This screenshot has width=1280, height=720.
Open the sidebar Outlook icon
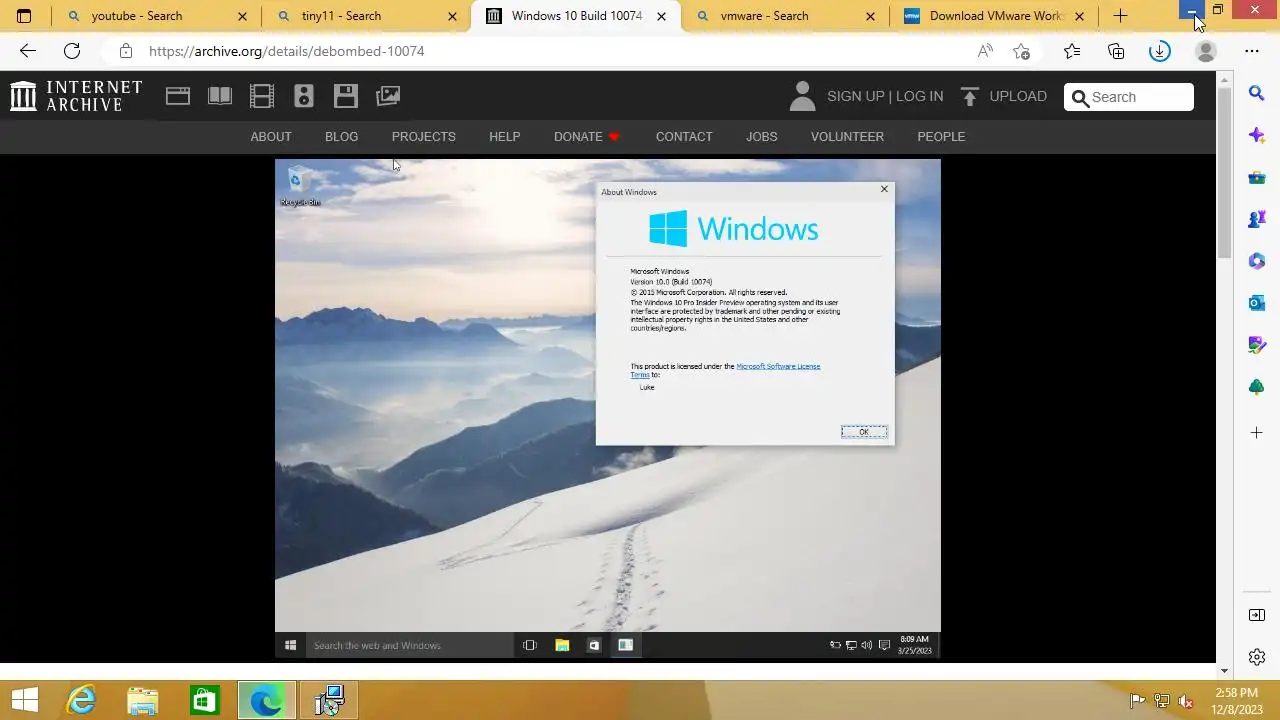pos(1257,303)
